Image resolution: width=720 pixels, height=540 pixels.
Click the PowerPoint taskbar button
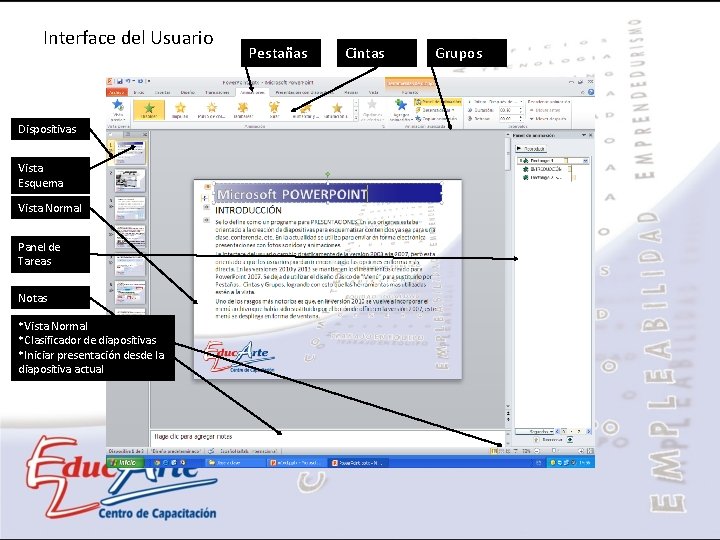[x=360, y=463]
